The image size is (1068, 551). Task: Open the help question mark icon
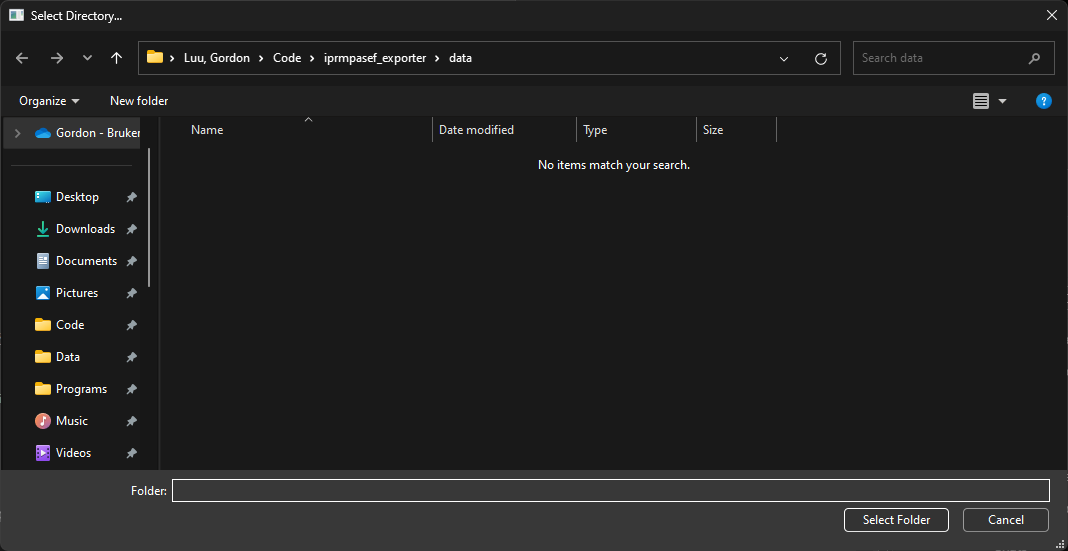click(x=1043, y=101)
